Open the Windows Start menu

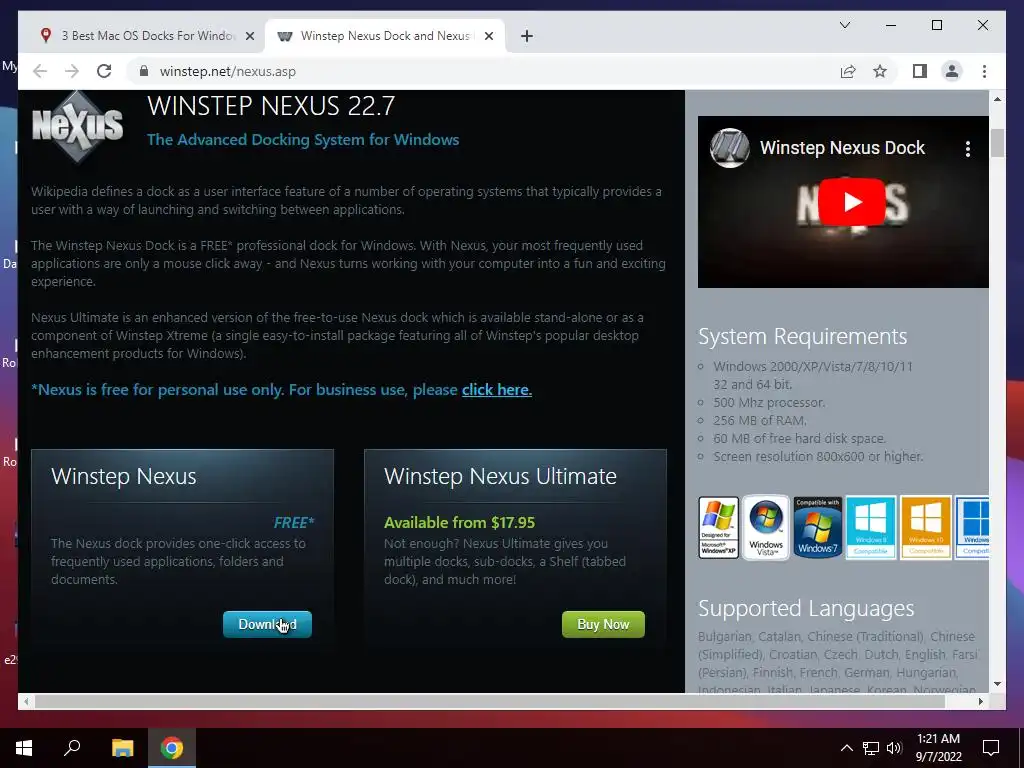click(x=24, y=748)
